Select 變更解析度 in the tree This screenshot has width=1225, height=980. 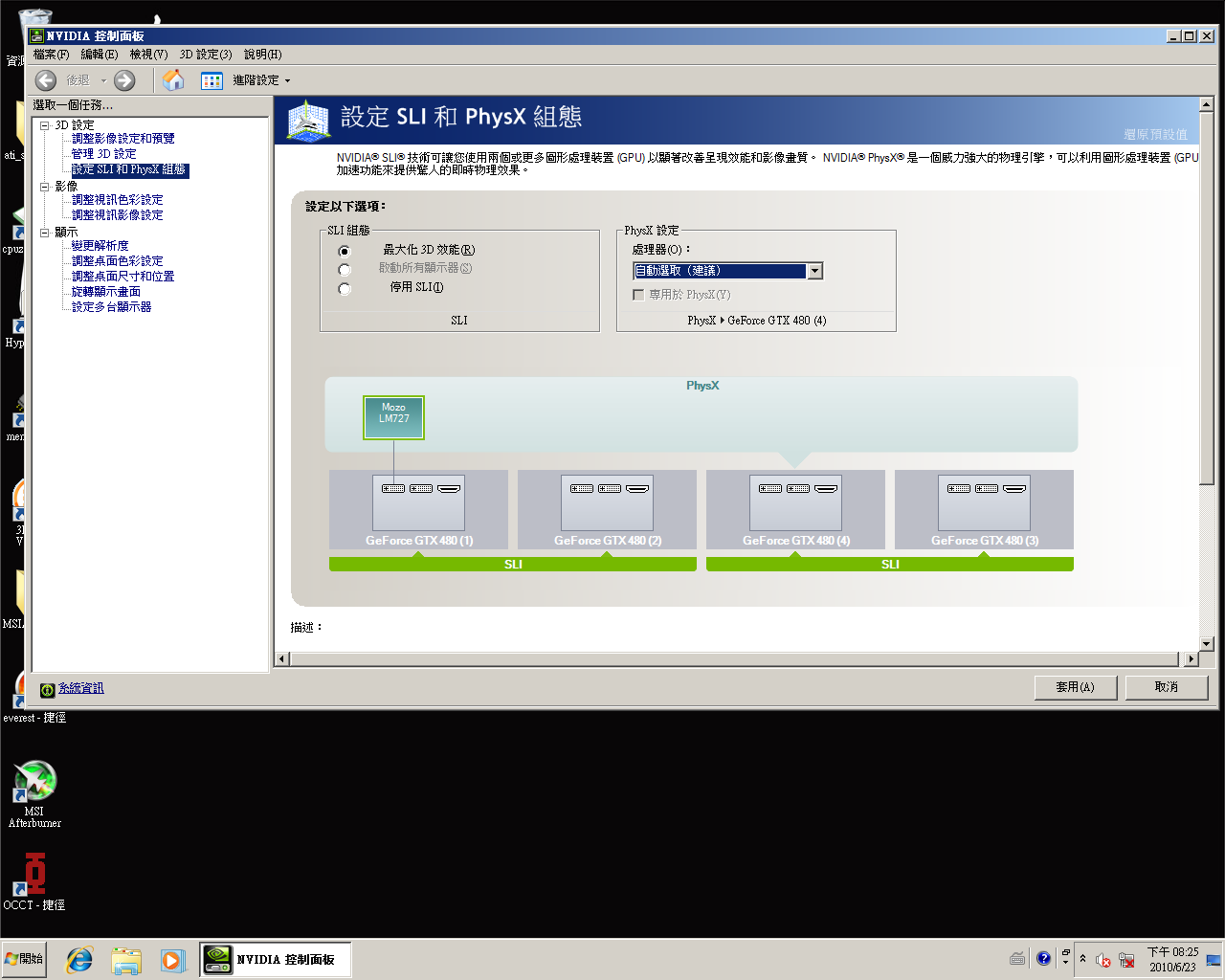tap(100, 246)
